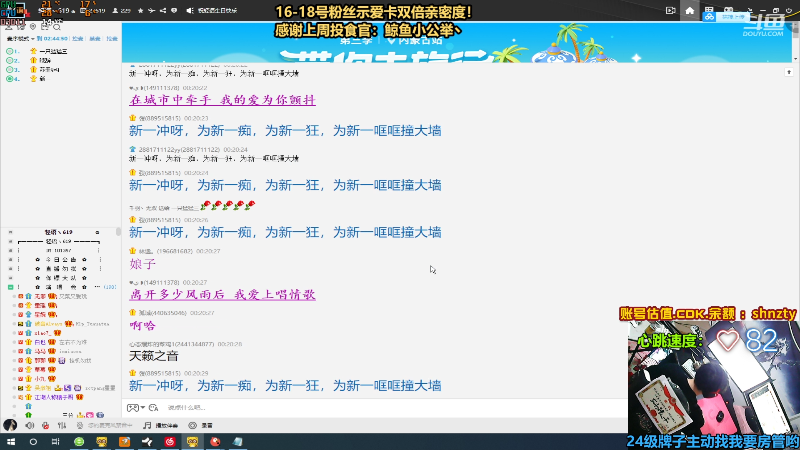Click the airplane icon beside the star

(x=152, y=11)
